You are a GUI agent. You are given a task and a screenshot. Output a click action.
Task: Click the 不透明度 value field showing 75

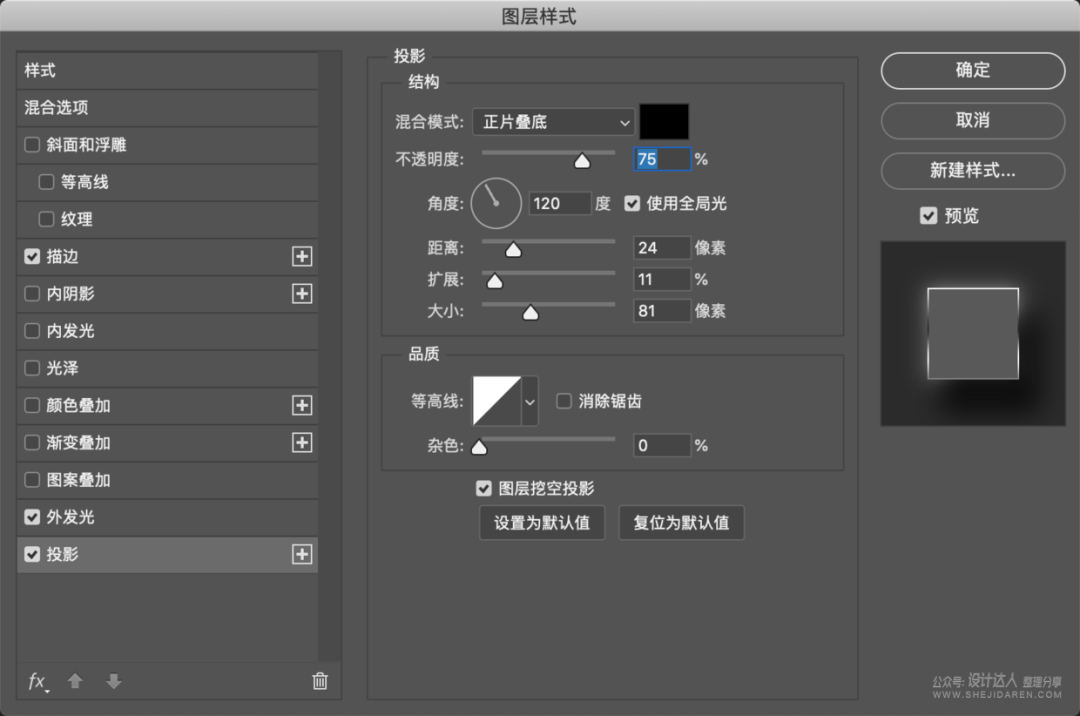click(x=662, y=159)
